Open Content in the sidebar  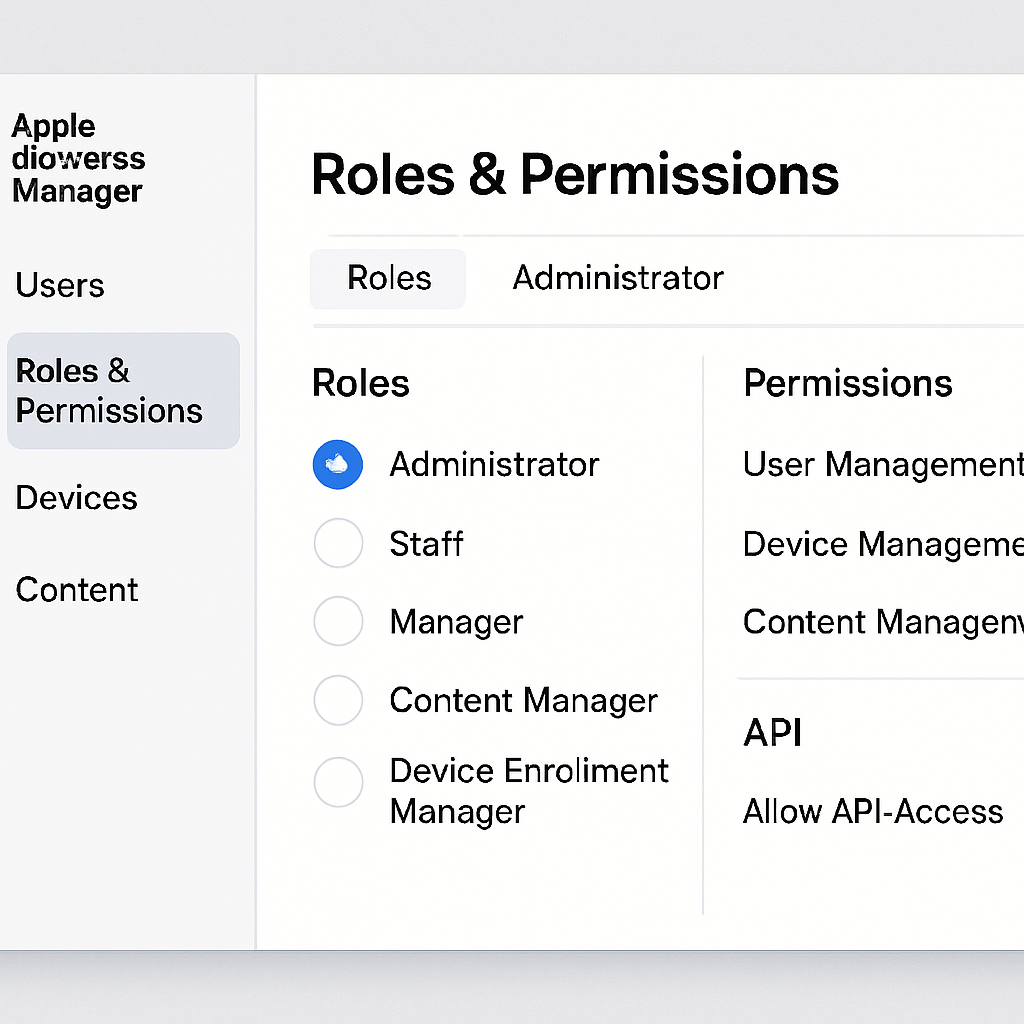pyautogui.click(x=77, y=590)
